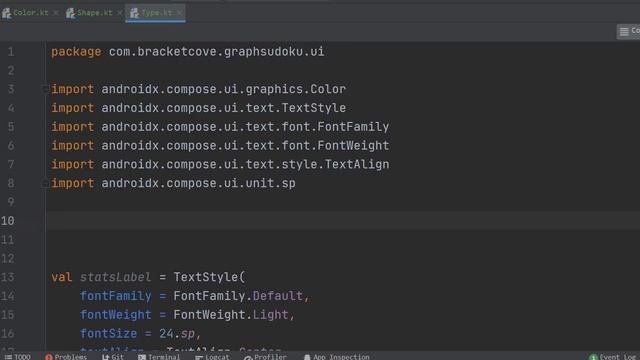Click the package keyword on line 1
The image size is (640, 360).
(76, 52)
